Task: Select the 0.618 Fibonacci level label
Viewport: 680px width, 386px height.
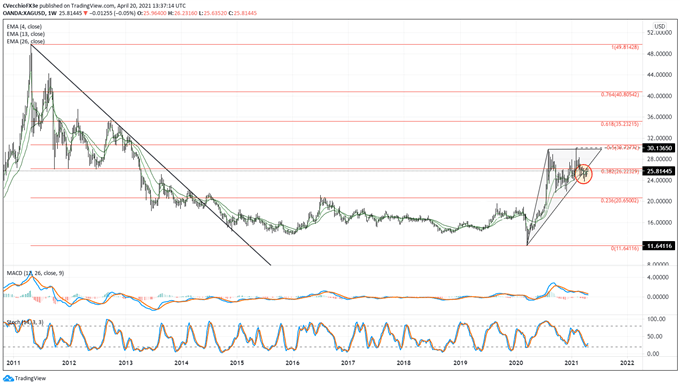Action: 620,124
